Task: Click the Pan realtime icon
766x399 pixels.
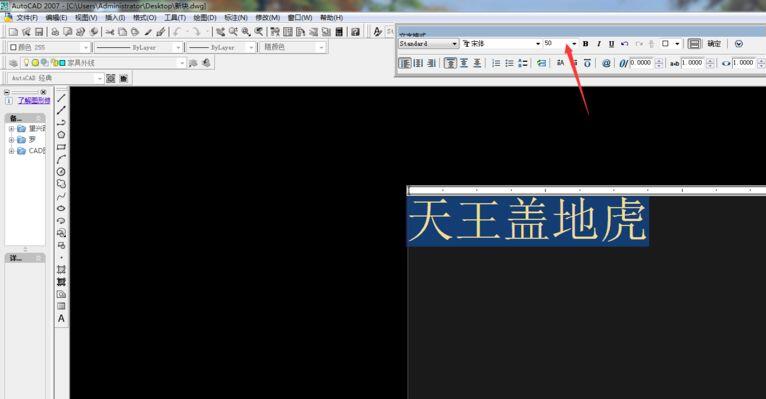Action: [221, 32]
